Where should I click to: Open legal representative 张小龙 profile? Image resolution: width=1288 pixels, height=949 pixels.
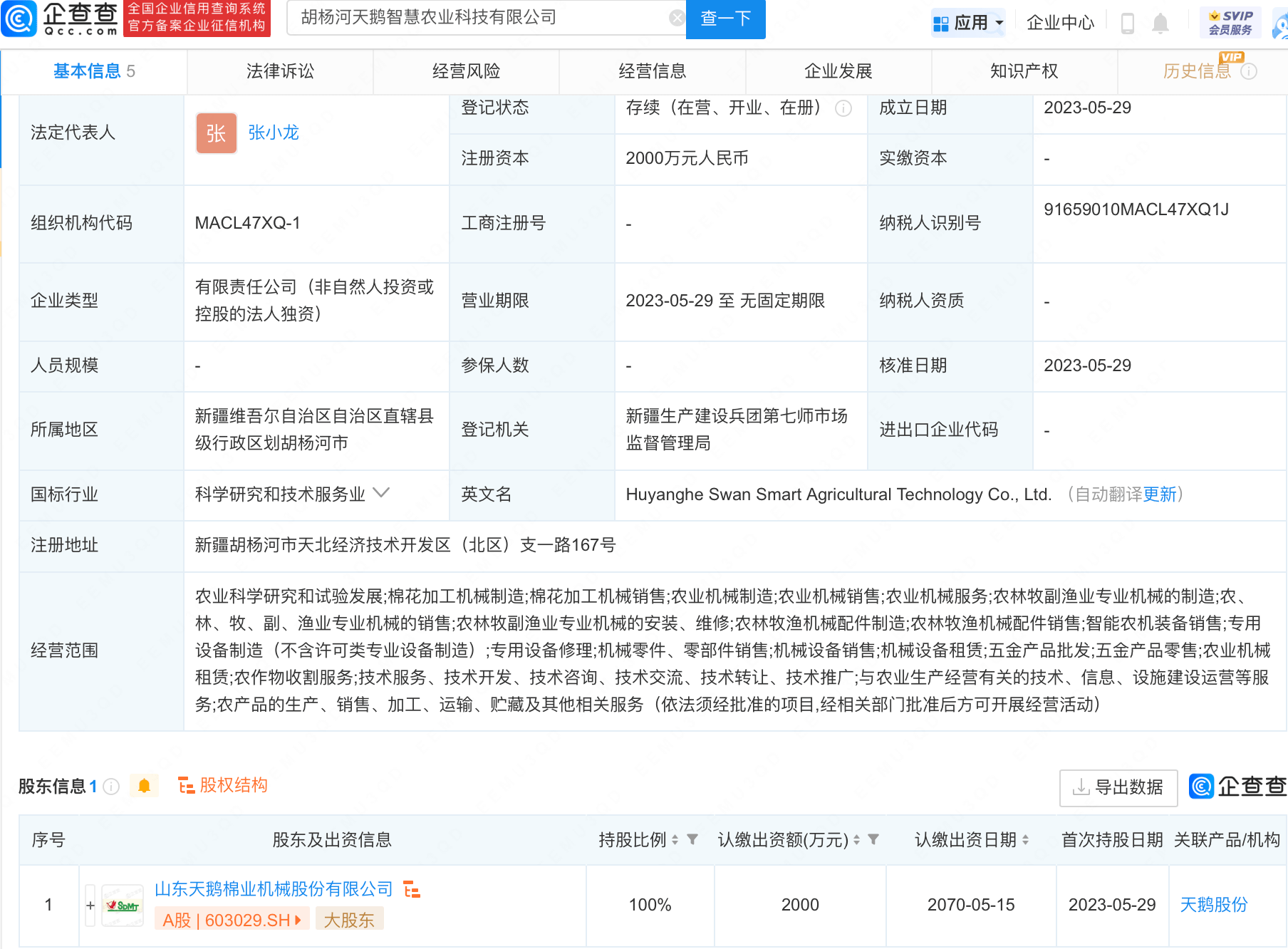(274, 133)
